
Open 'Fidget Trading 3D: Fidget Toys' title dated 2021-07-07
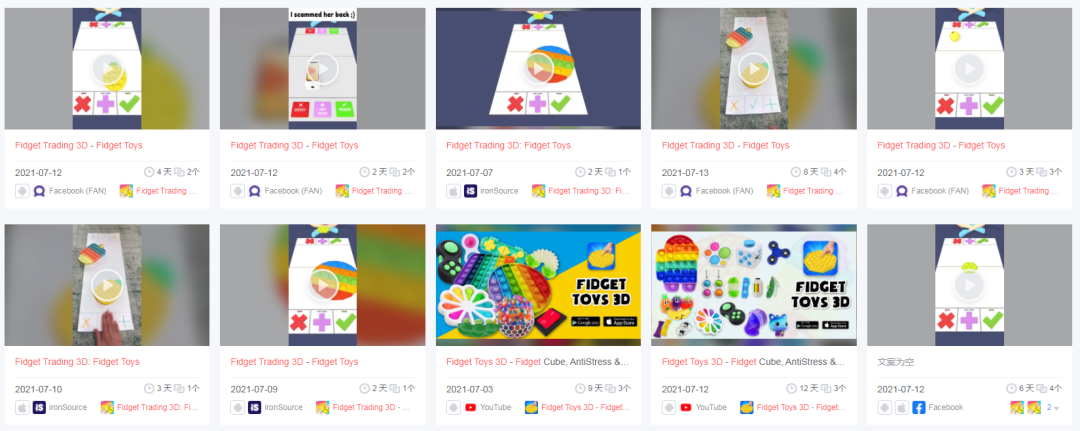[508, 146]
